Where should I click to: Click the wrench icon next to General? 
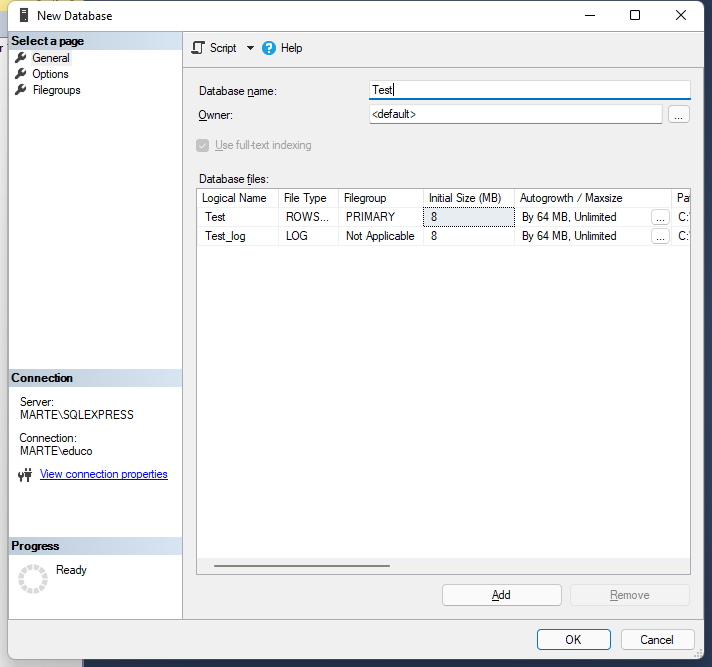[x=20, y=58]
